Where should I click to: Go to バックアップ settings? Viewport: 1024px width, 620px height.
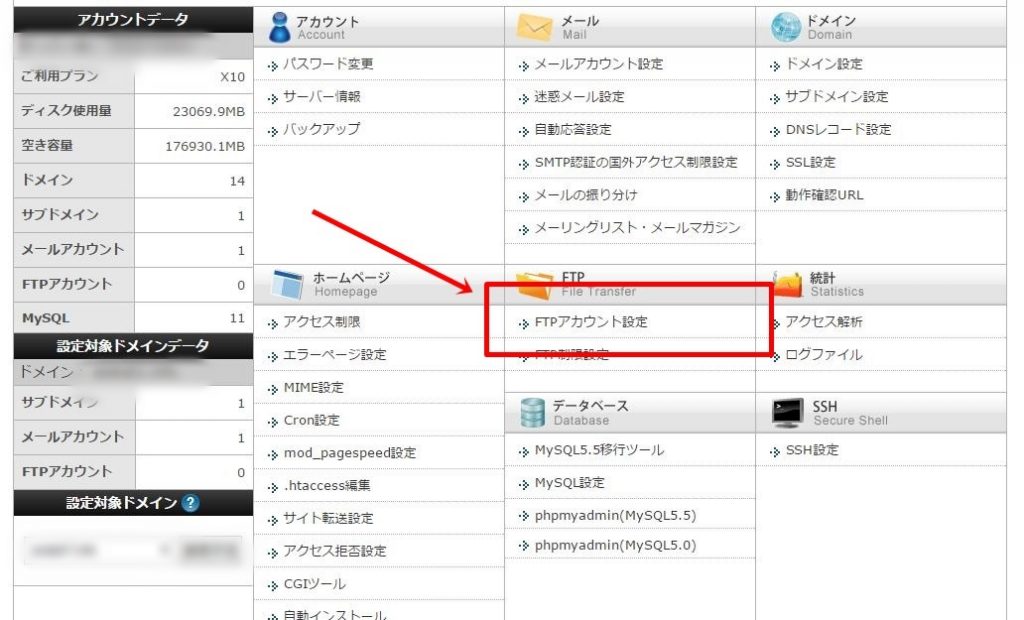pos(321,129)
